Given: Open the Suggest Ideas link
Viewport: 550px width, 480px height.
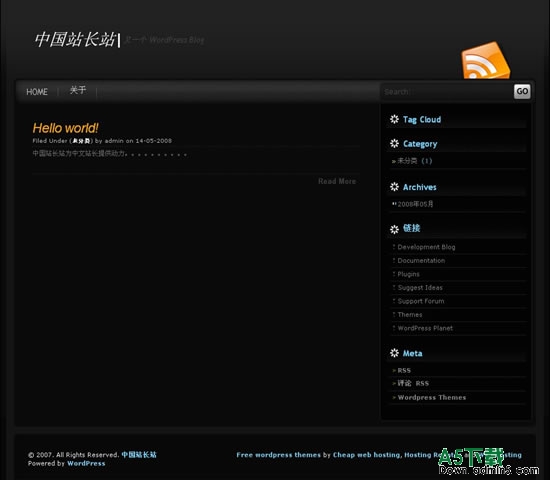Looking at the screenshot, I should (420, 288).
